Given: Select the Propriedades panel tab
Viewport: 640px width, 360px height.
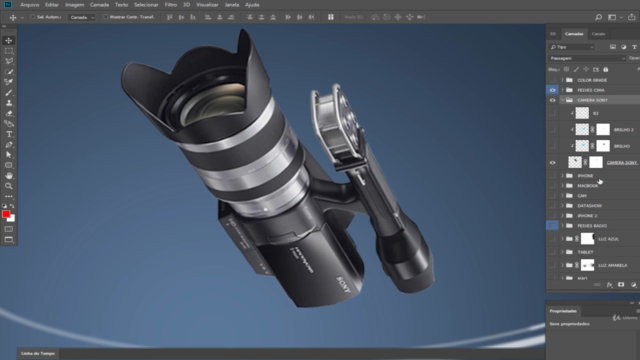Looking at the screenshot, I should (x=563, y=311).
